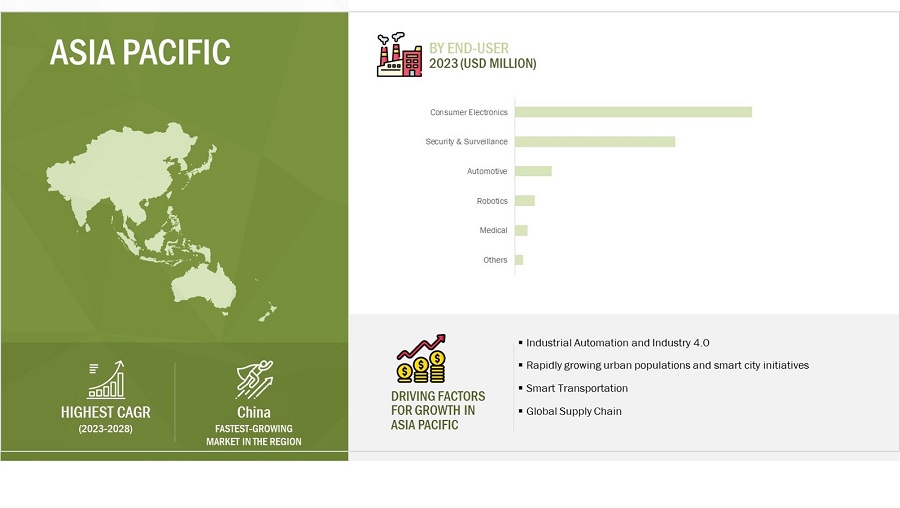Select the Smart Transportation bullet item
Image resolution: width=900 pixels, height=508 pixels.
[577, 388]
